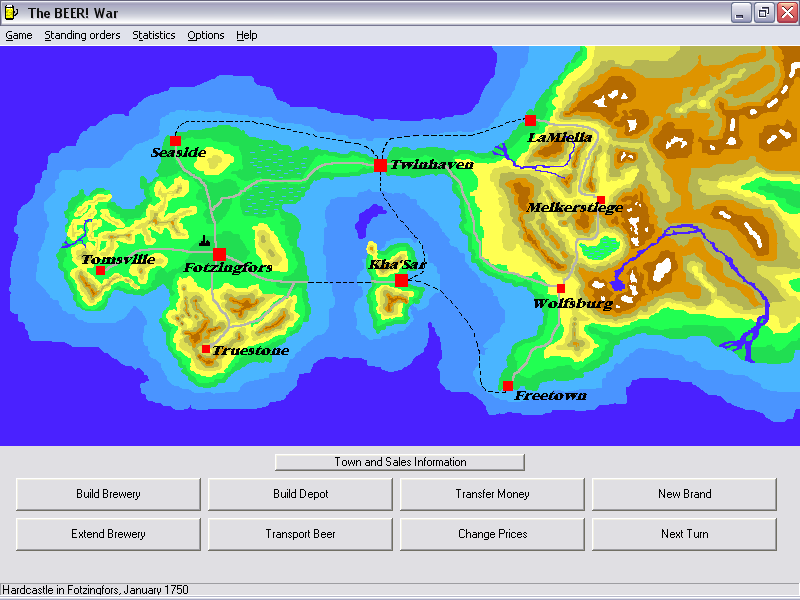Select the Wolfsburg town marker
The width and height of the screenshot is (800, 600).
click(x=561, y=289)
